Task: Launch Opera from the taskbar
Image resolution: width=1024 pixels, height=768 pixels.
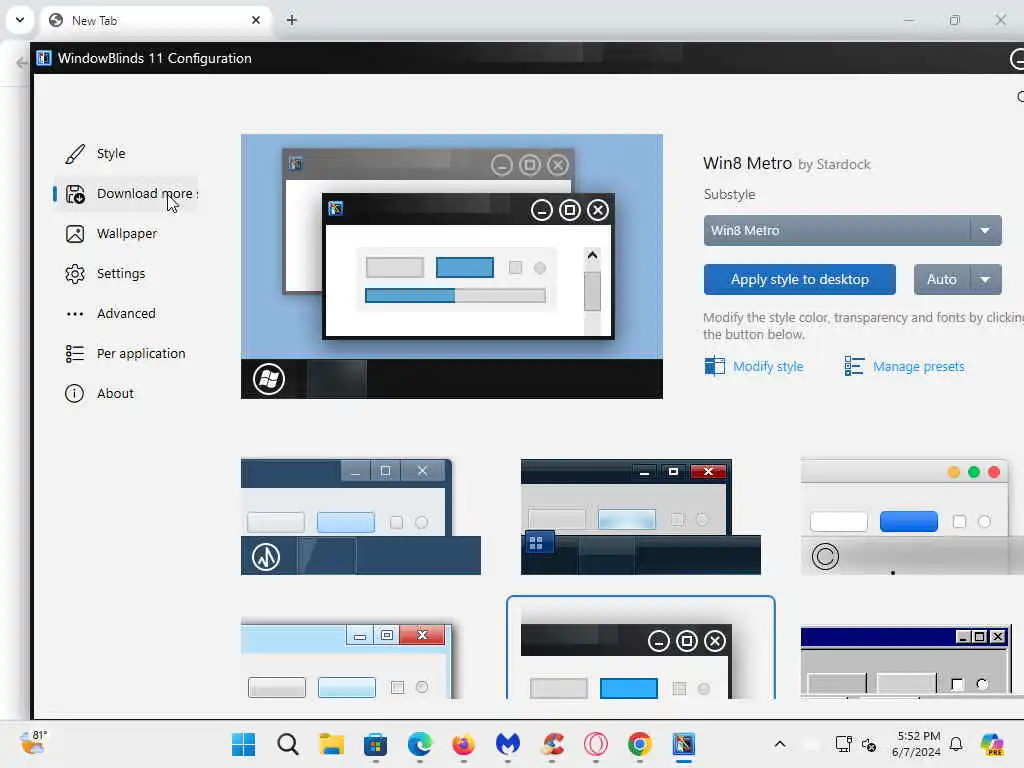Action: (x=596, y=744)
